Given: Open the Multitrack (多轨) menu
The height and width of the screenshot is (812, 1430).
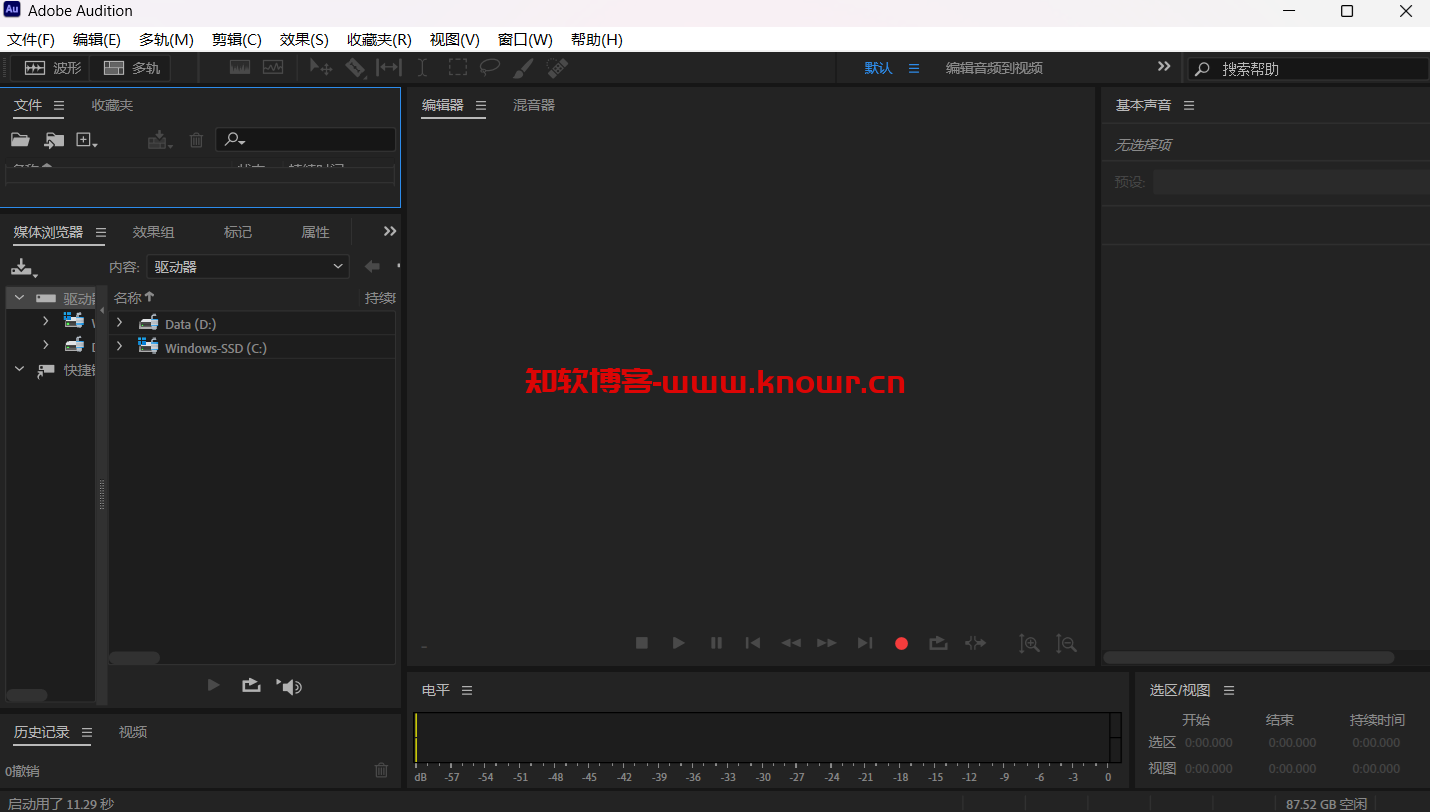Looking at the screenshot, I should click(x=166, y=39).
